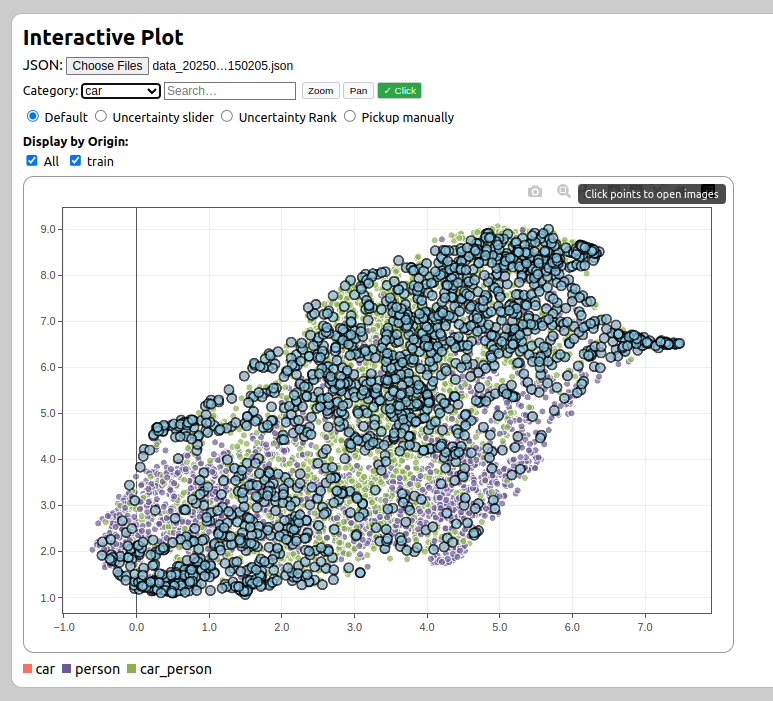Switch to Zoom mode button
This screenshot has width=773, height=701.
[321, 91]
